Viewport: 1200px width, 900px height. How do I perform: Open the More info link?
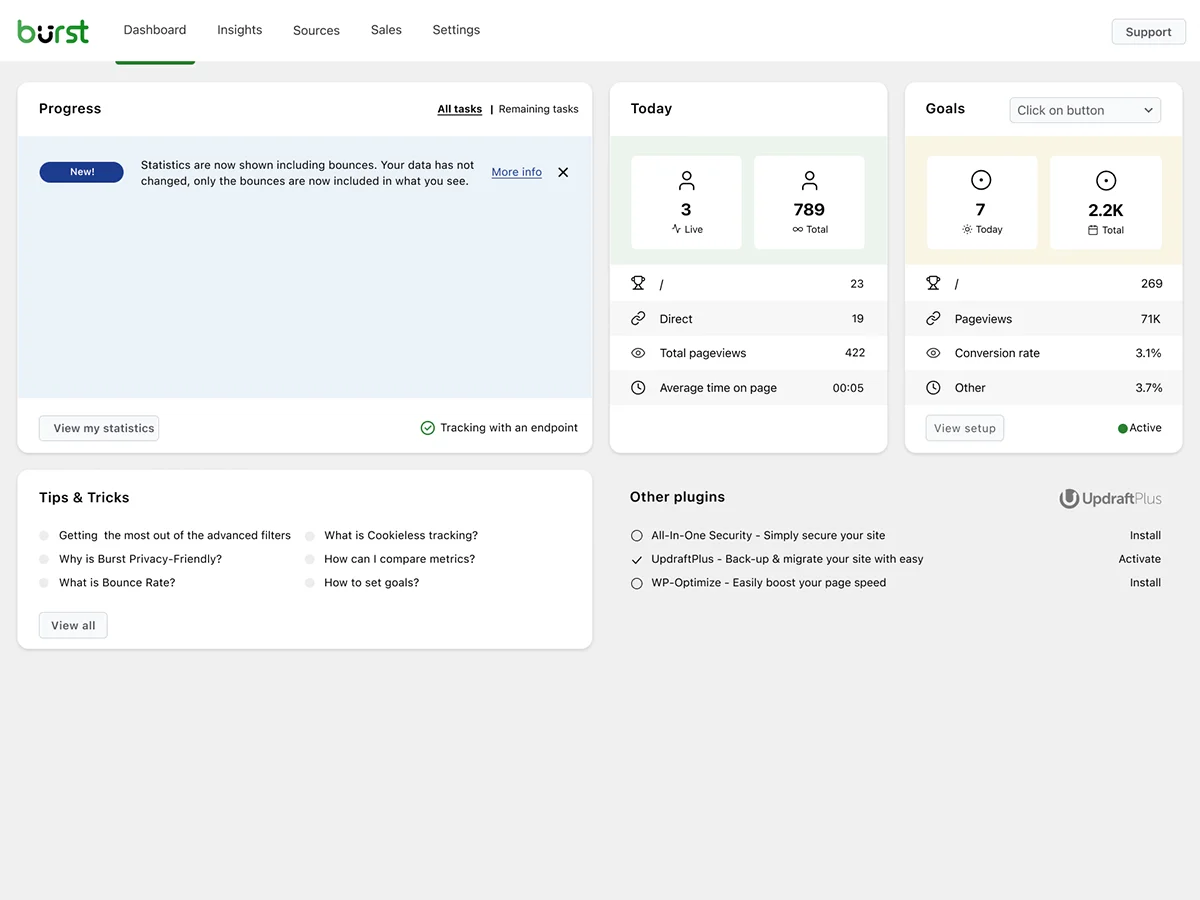coord(517,172)
